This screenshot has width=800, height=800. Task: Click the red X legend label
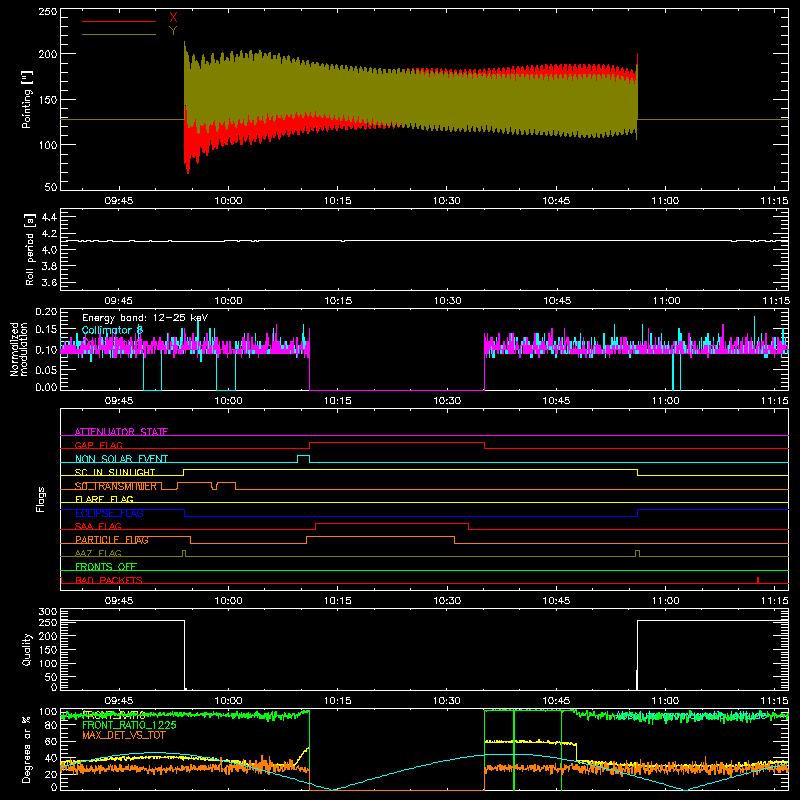tap(173, 18)
